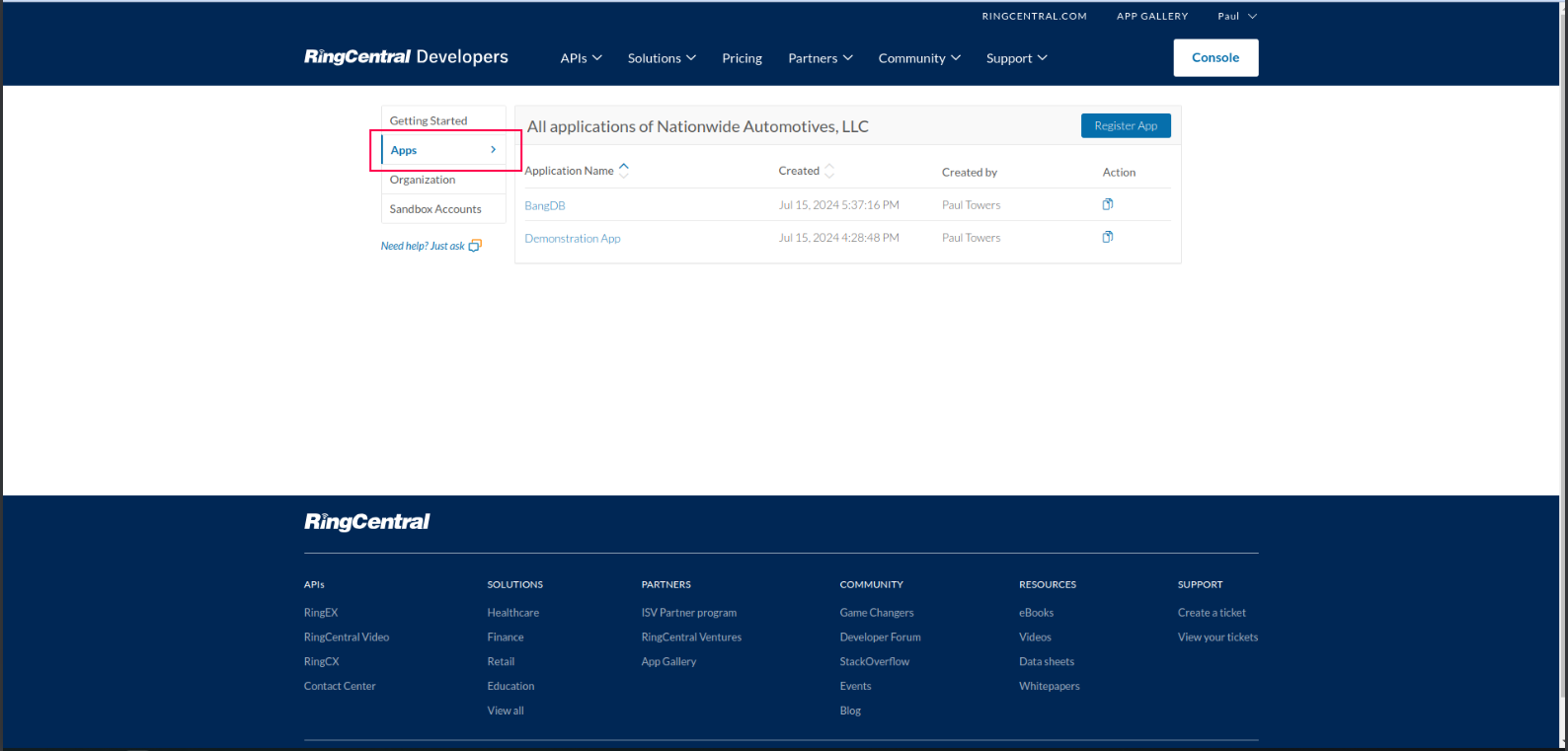Open the Support dropdown menu
This screenshot has height=751, width=1568.
pos(1016,58)
